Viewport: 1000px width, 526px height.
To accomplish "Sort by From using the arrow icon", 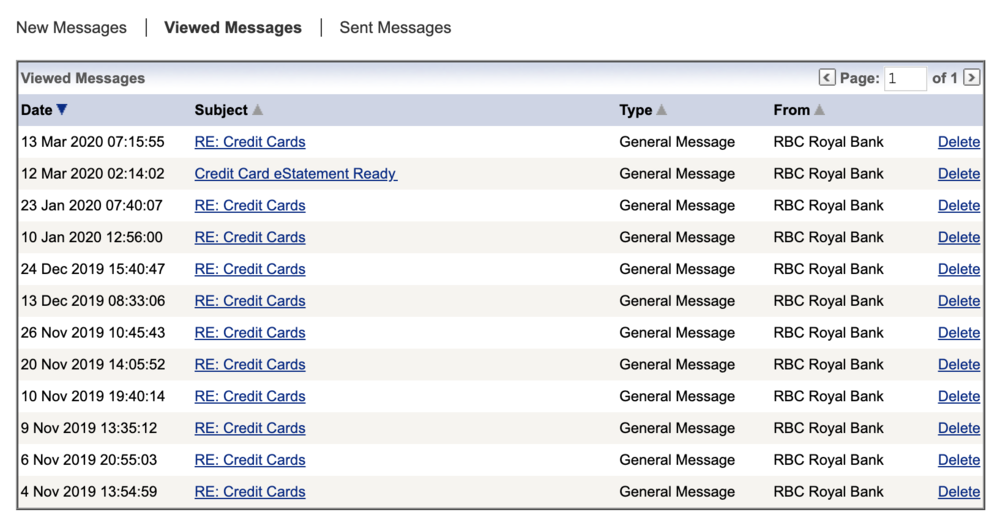I will click(x=820, y=110).
